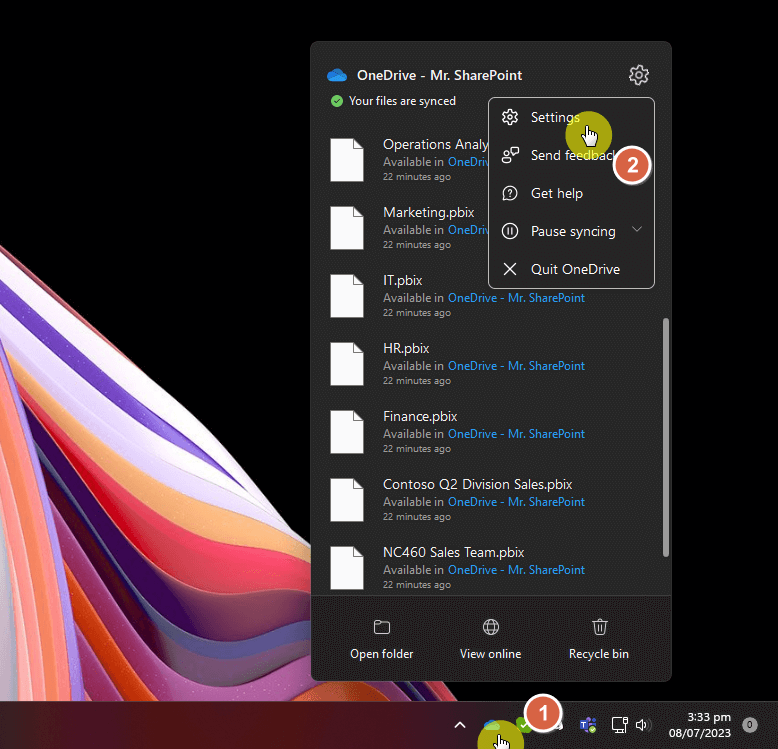Open the NC460 Sales Team.pbix name
Viewport: 778px width, 749px height.
pos(454,552)
